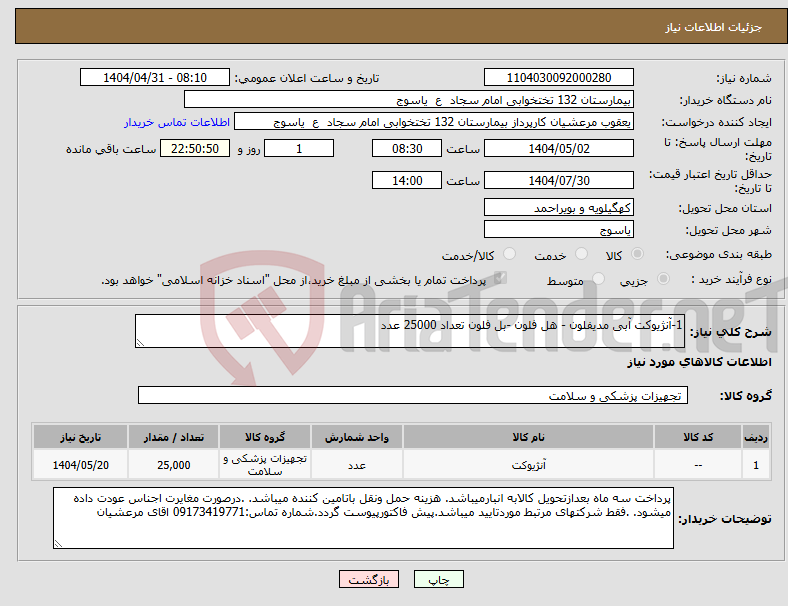The image size is (788, 606).
Task: Select the جزیی purchase type radio
Action: pyautogui.click(x=663, y=279)
